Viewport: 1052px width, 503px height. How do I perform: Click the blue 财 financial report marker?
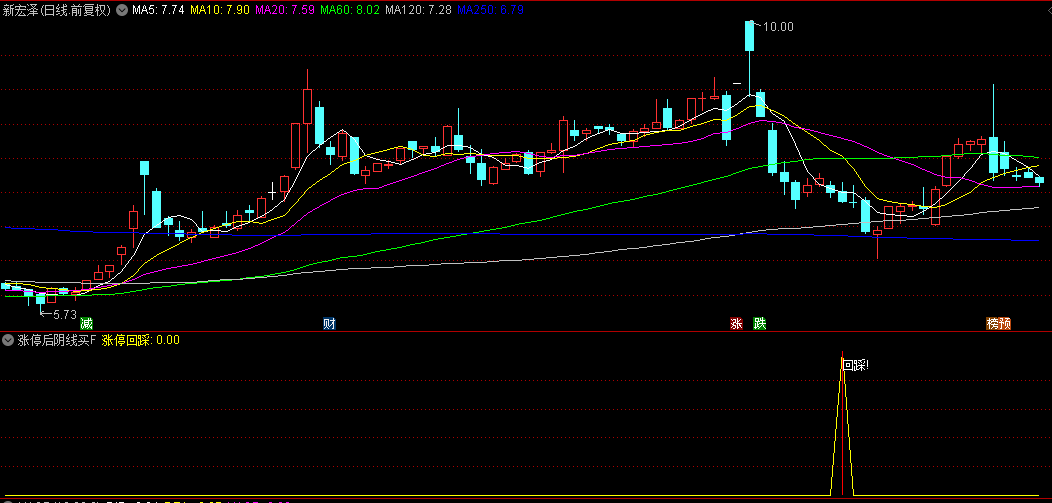(329, 324)
